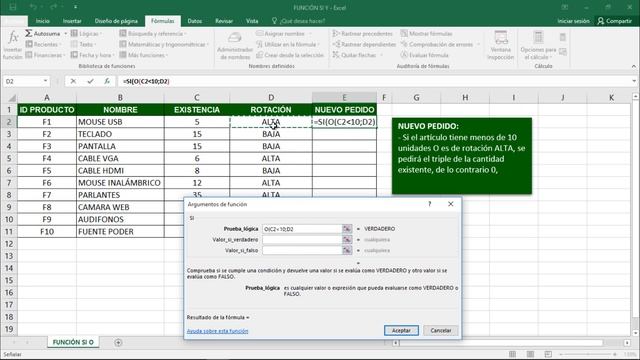The image size is (640, 360).
Task: Expand Autosuma dropdown arrow
Action: click(65, 33)
